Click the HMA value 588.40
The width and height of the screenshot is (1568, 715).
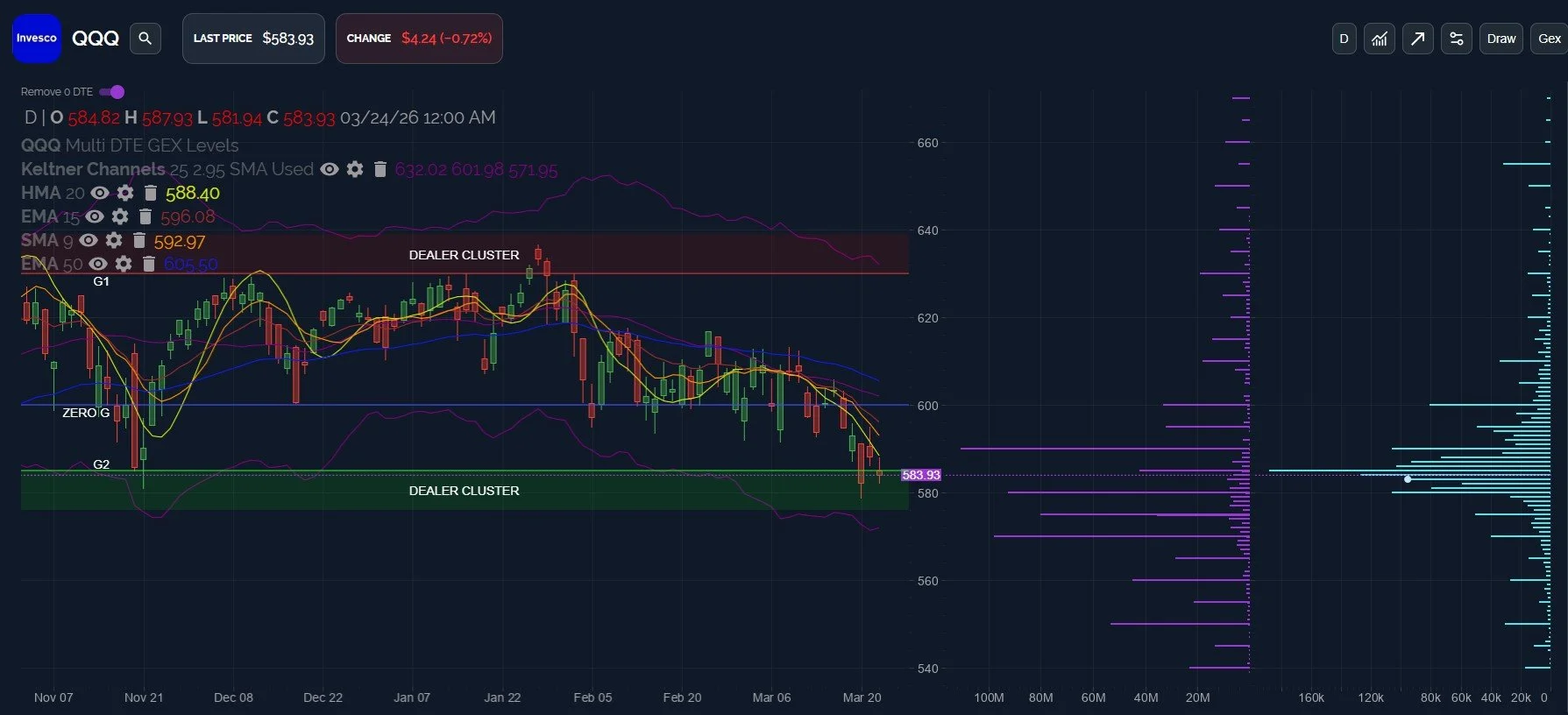coord(193,193)
